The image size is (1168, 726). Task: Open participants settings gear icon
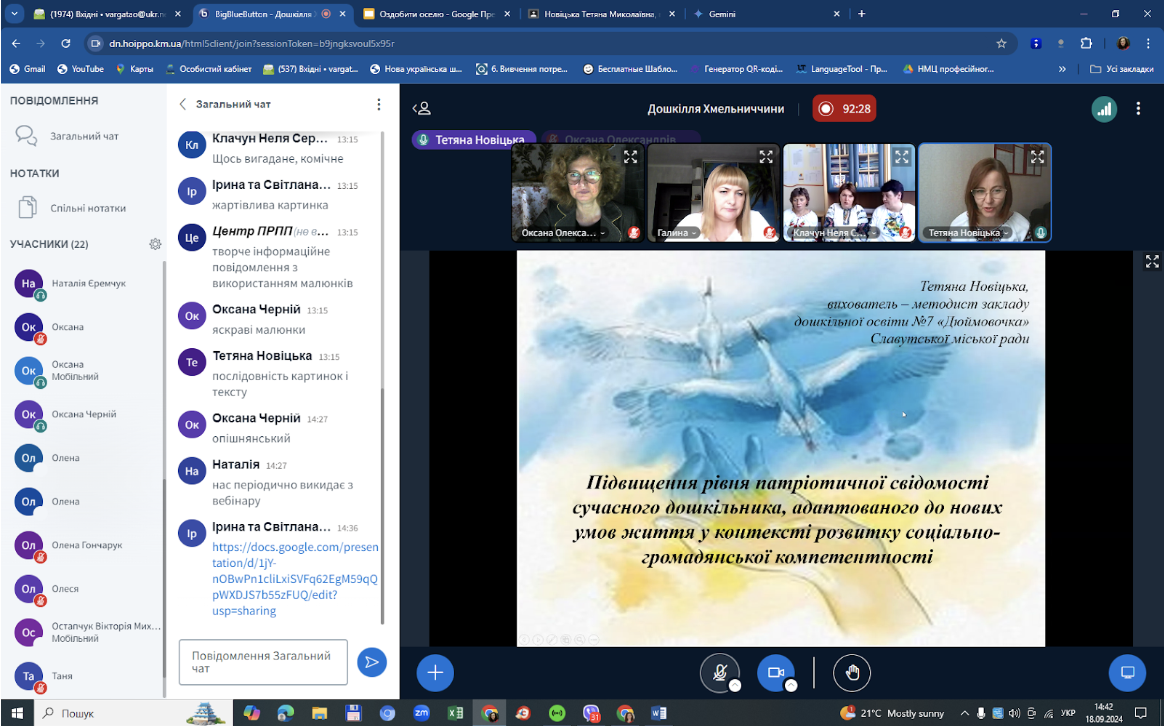pos(155,244)
